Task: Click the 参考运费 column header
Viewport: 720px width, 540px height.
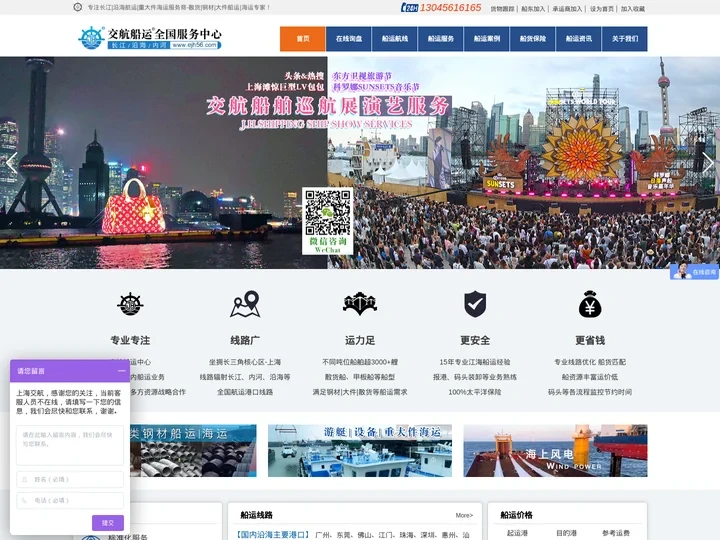Action: [x=616, y=533]
